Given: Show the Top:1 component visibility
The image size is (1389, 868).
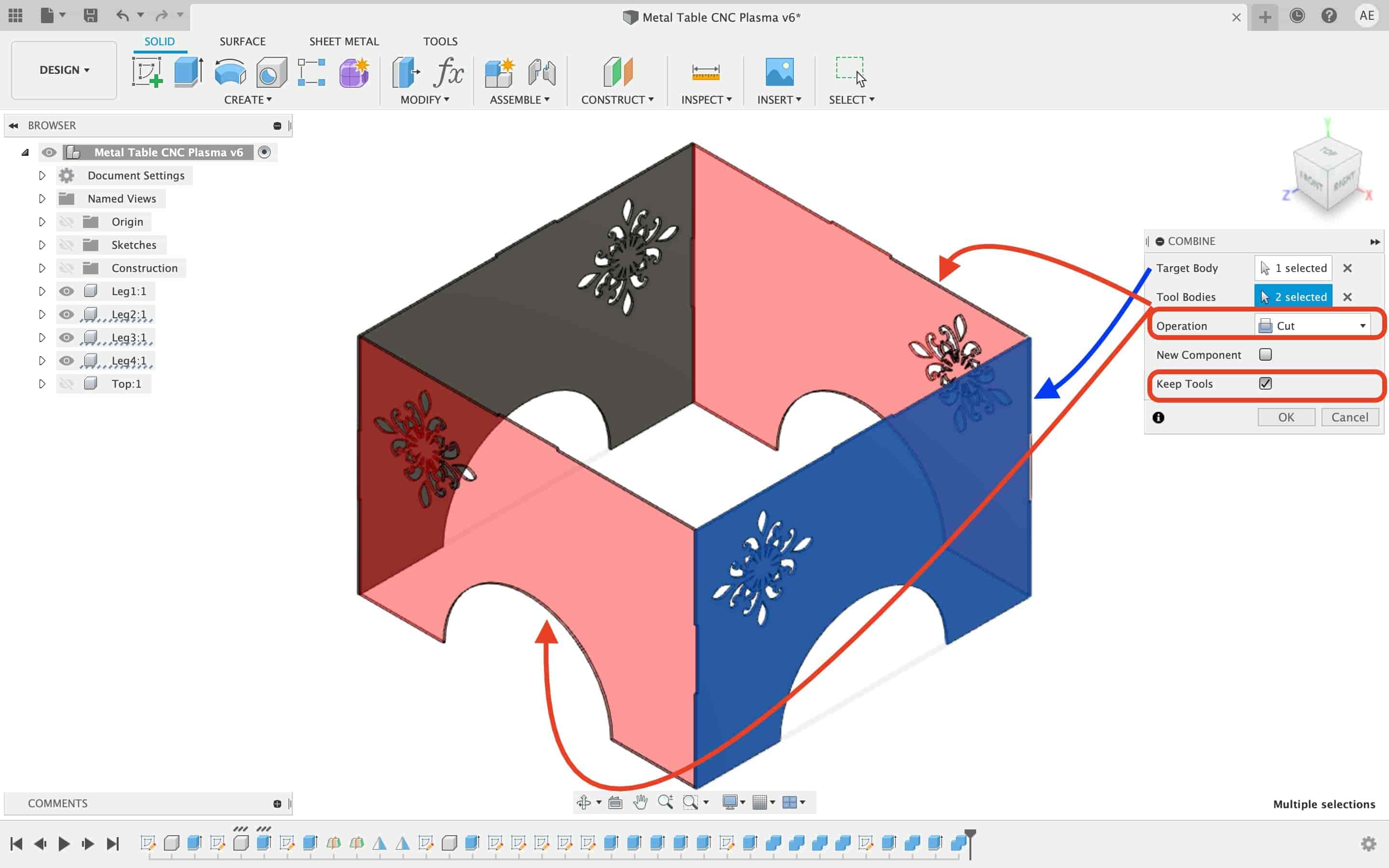Looking at the screenshot, I should 67,383.
